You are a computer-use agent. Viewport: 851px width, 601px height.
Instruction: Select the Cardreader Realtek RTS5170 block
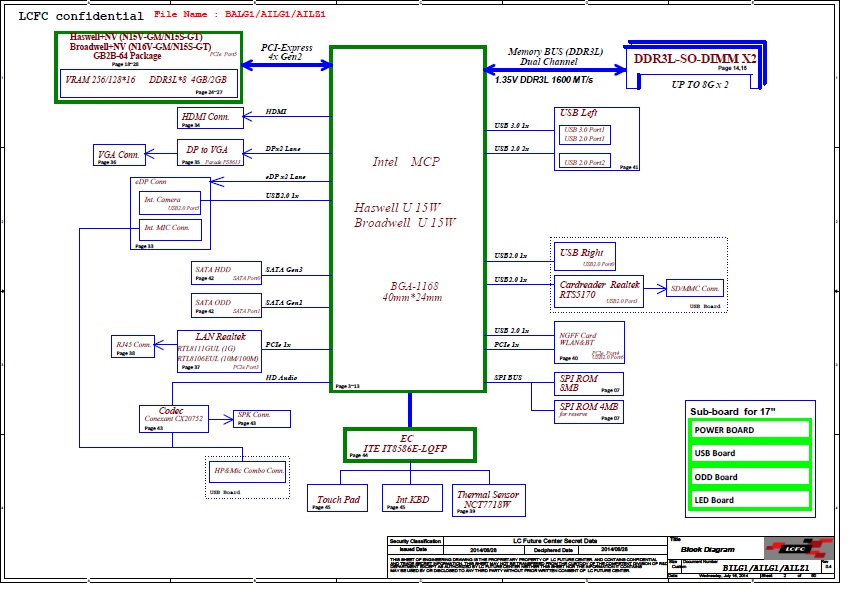click(599, 292)
